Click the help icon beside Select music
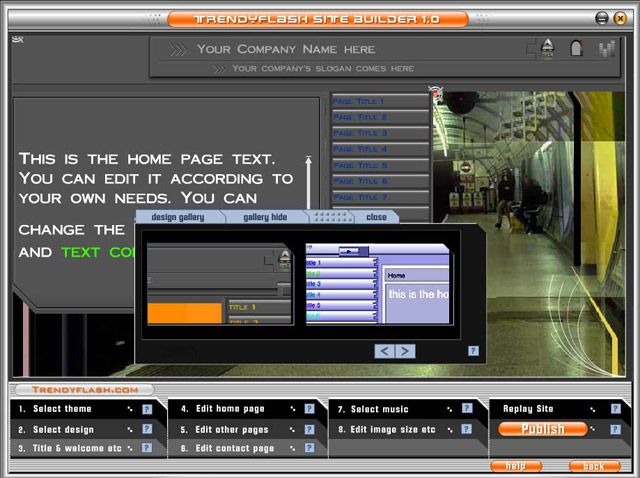Viewport: 640px width, 478px height. click(x=466, y=409)
